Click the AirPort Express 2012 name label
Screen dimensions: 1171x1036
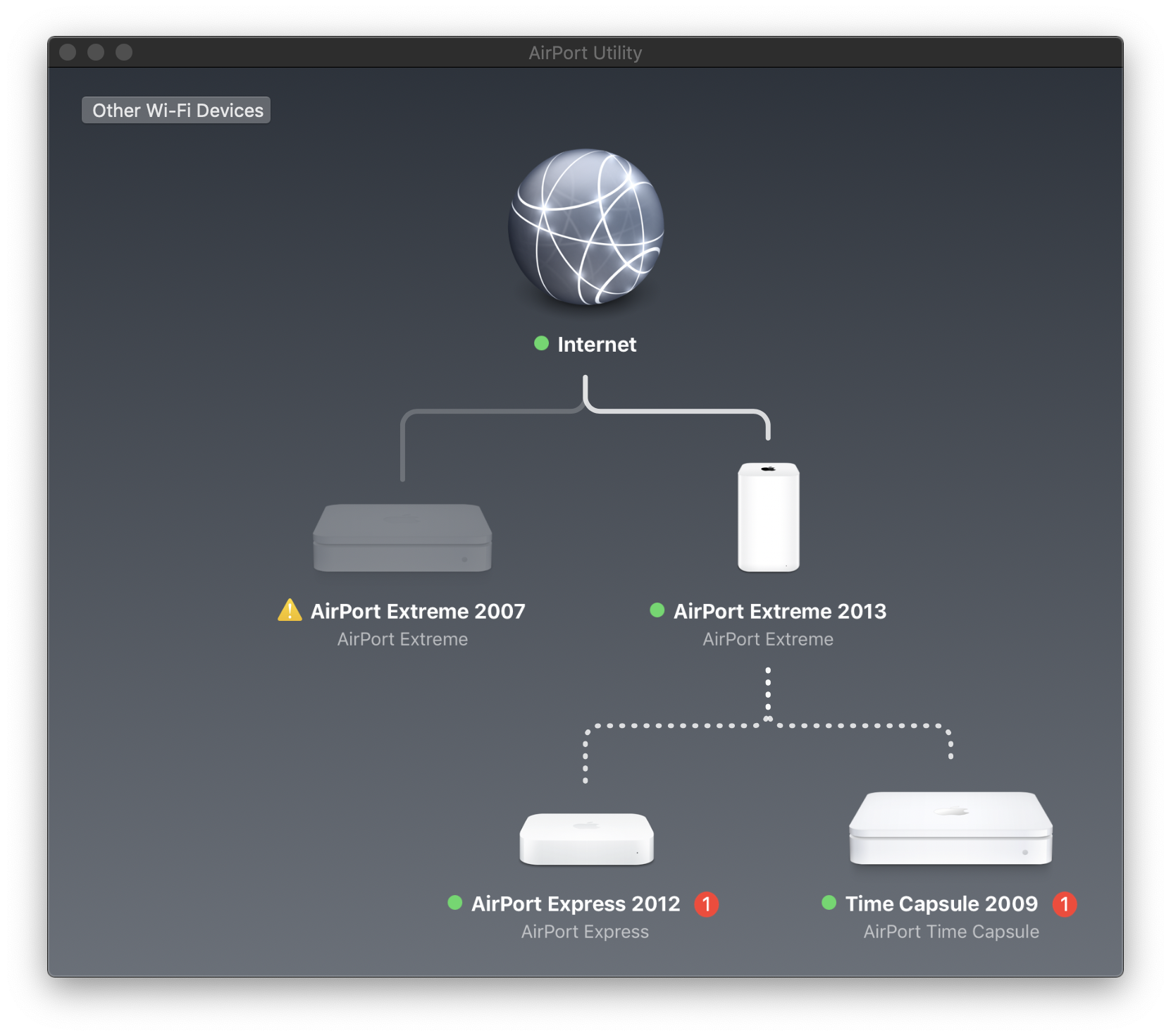coord(576,904)
